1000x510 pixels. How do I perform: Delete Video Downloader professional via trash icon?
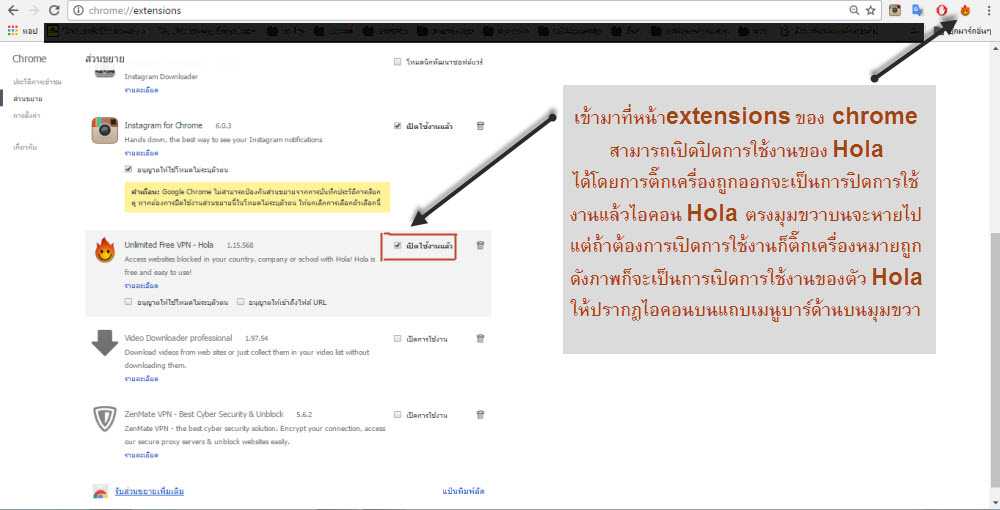pyautogui.click(x=480, y=339)
